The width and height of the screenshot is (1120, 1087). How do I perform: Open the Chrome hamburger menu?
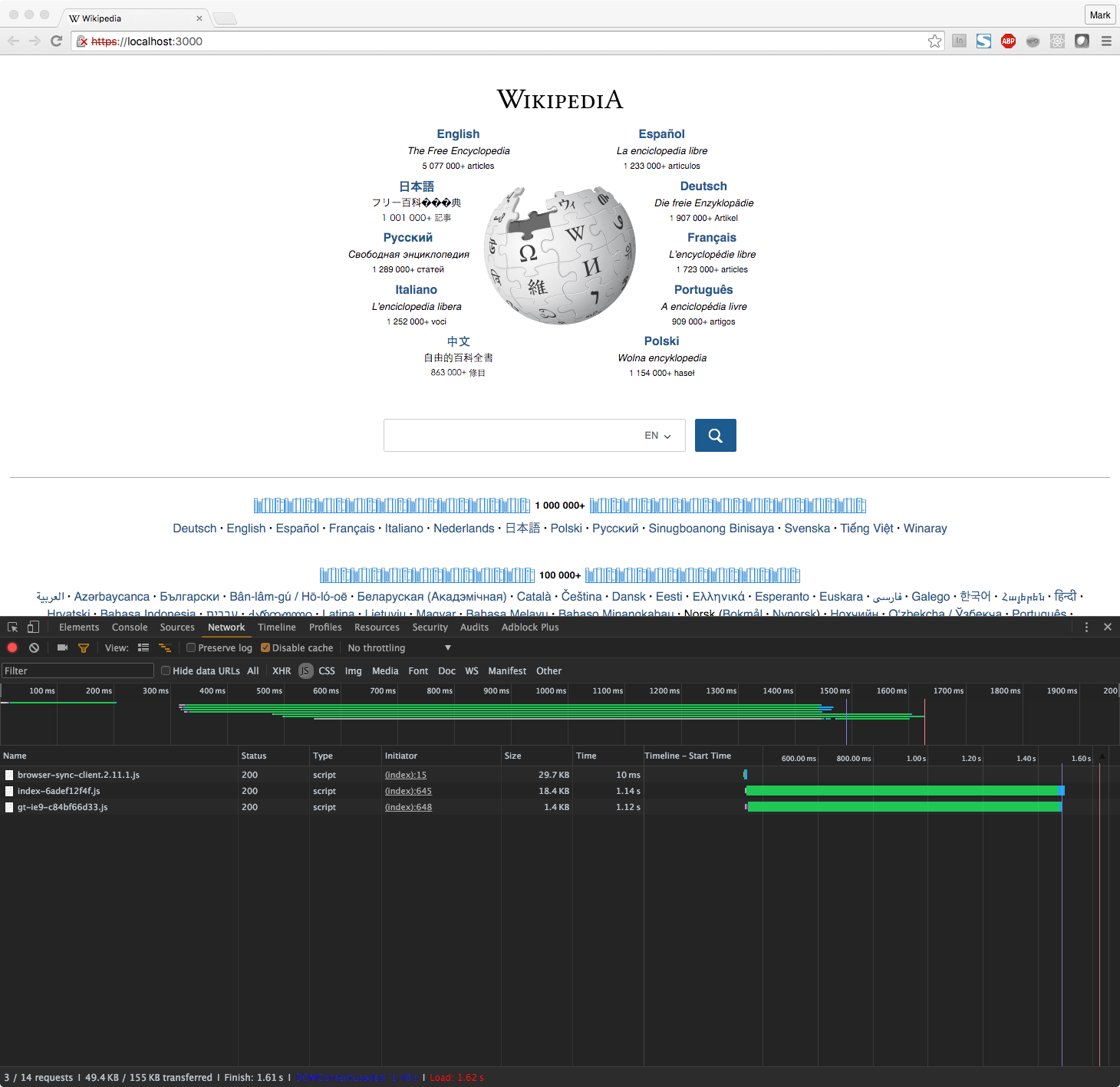pyautogui.click(x=1106, y=41)
